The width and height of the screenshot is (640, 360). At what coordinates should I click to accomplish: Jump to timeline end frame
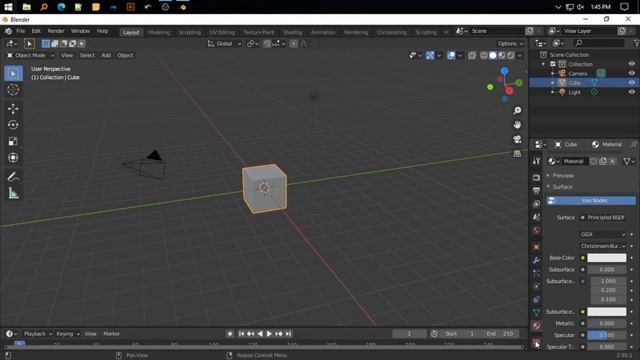[288, 334]
